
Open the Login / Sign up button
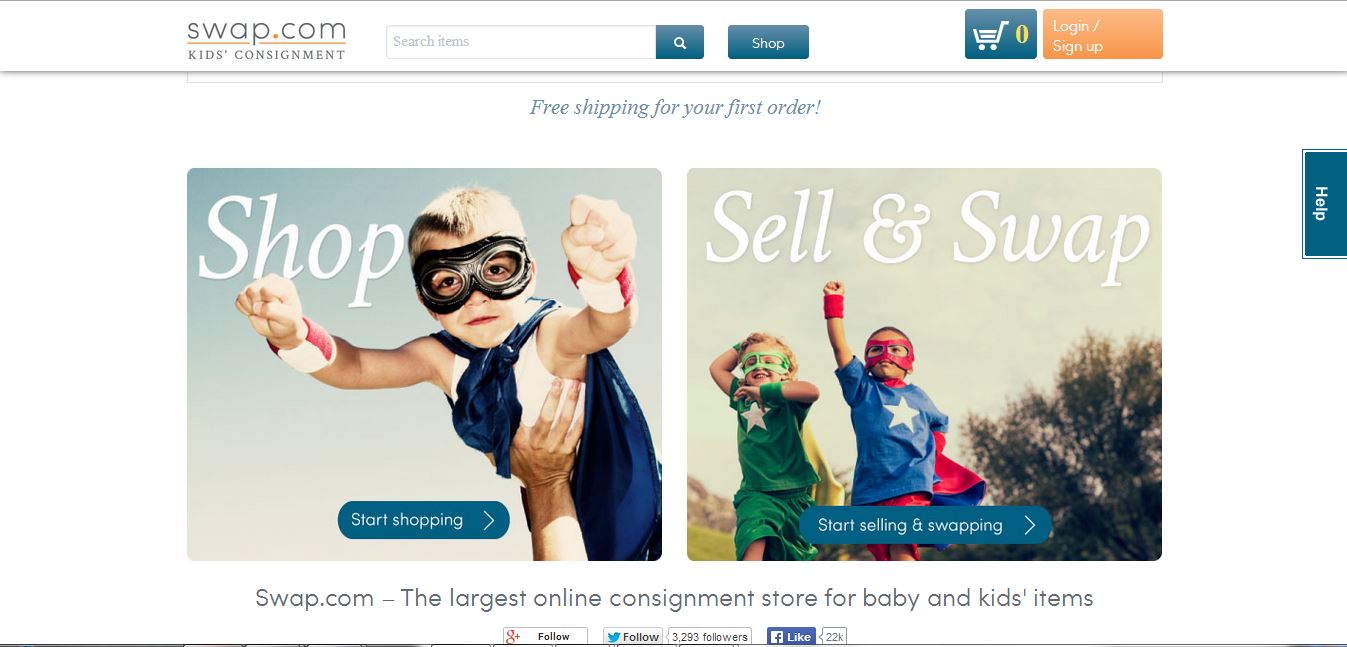point(1102,34)
